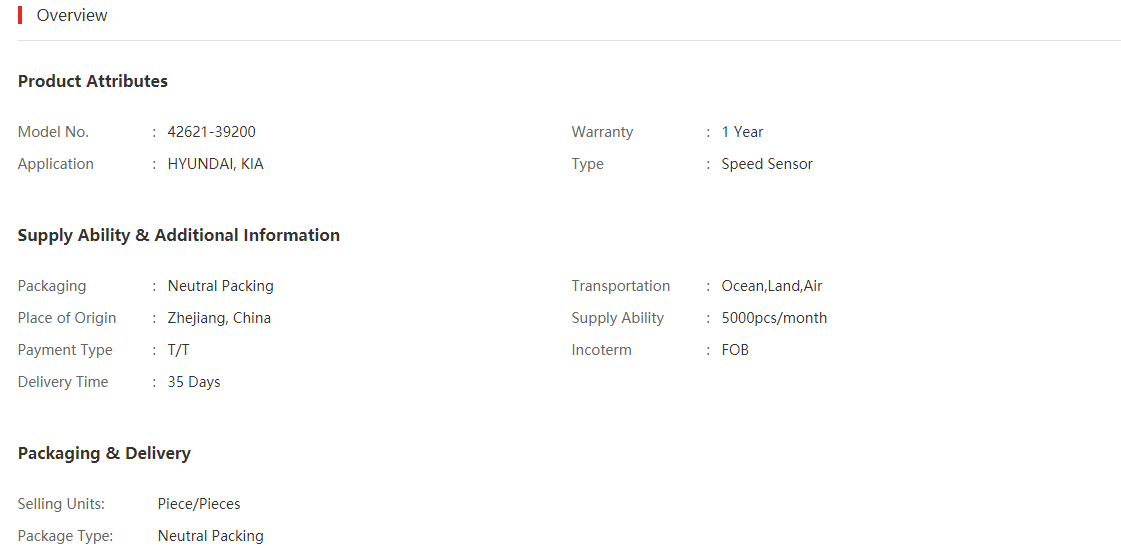Click the Overview section heading
This screenshot has width=1121, height=557.
72,15
